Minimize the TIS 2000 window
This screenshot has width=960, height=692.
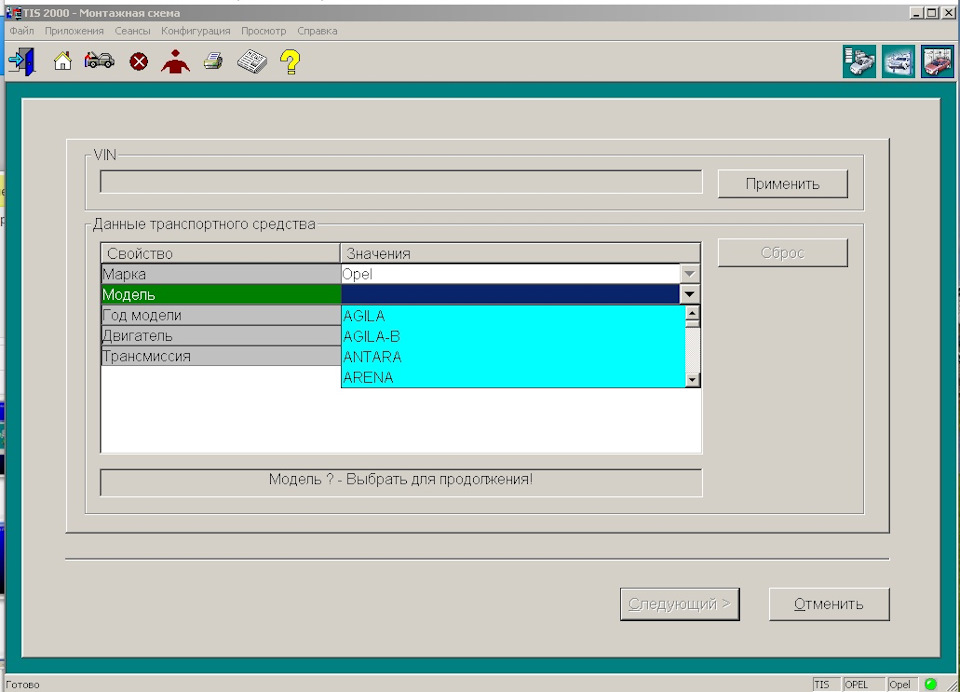(x=917, y=12)
